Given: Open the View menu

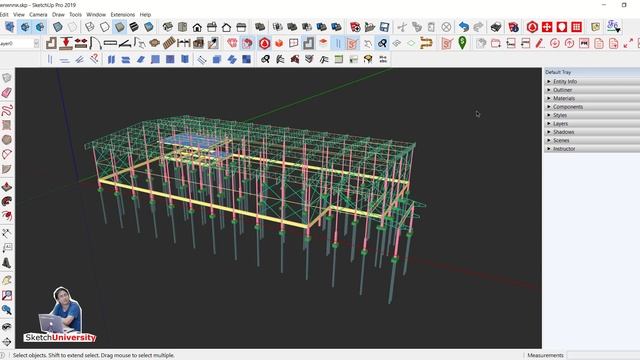Looking at the screenshot, I should [19, 14].
